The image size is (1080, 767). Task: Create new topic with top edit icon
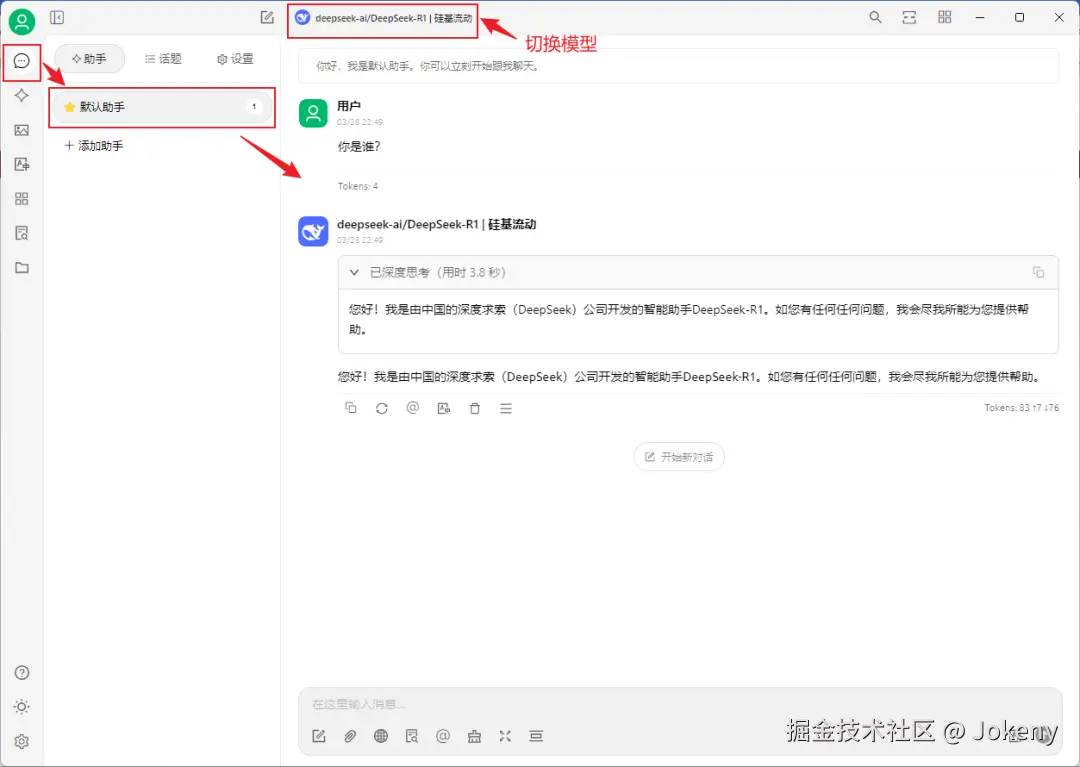[x=267, y=17]
